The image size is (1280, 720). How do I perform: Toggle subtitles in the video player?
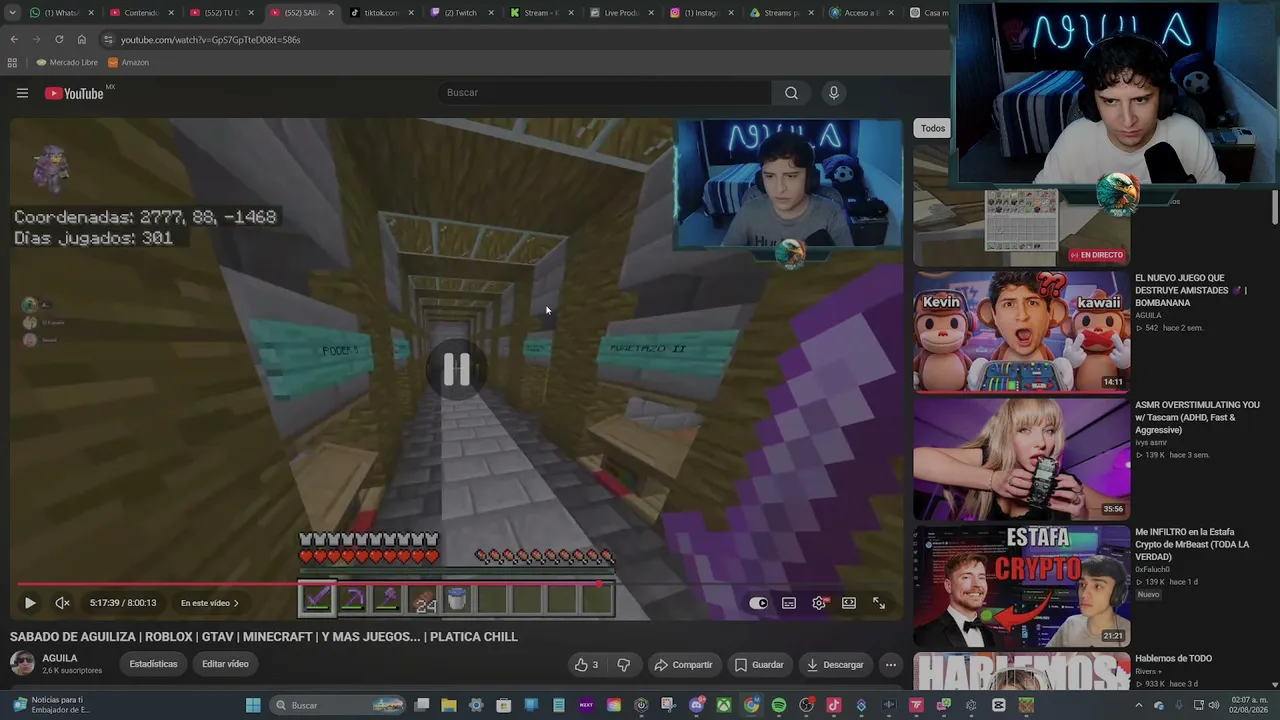(789, 603)
